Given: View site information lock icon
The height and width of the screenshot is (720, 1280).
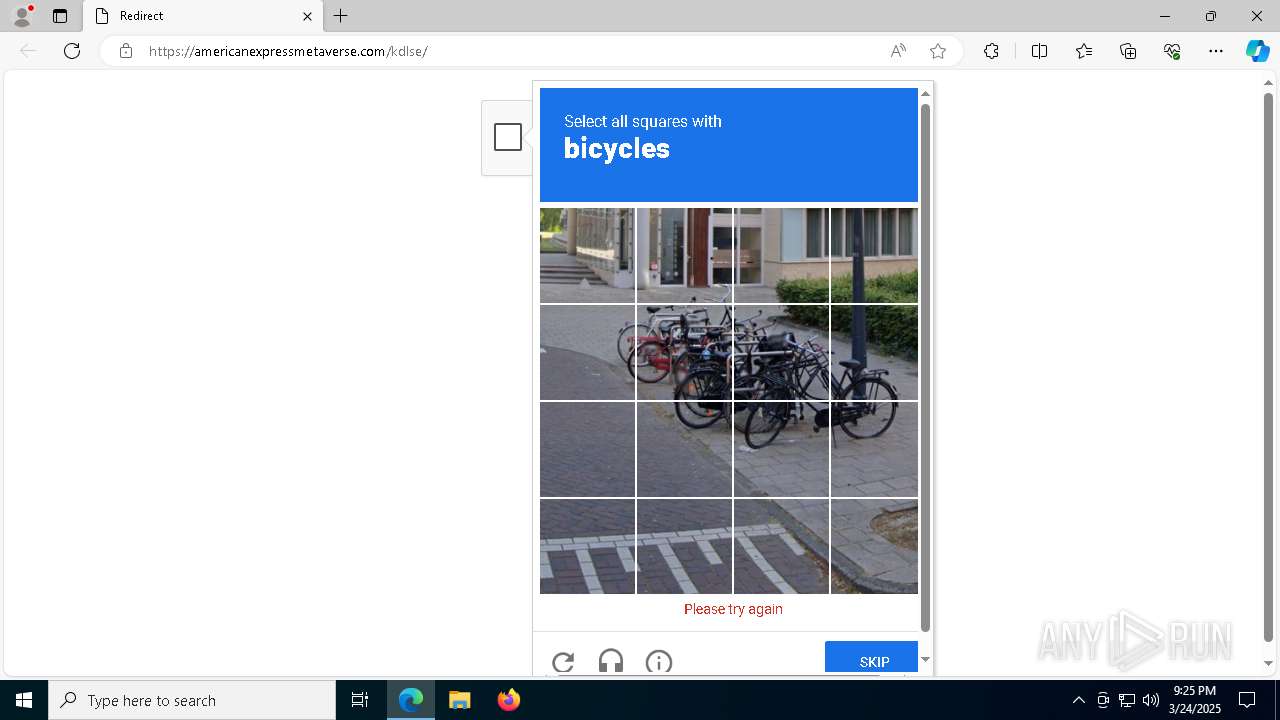Looking at the screenshot, I should coord(125,51).
